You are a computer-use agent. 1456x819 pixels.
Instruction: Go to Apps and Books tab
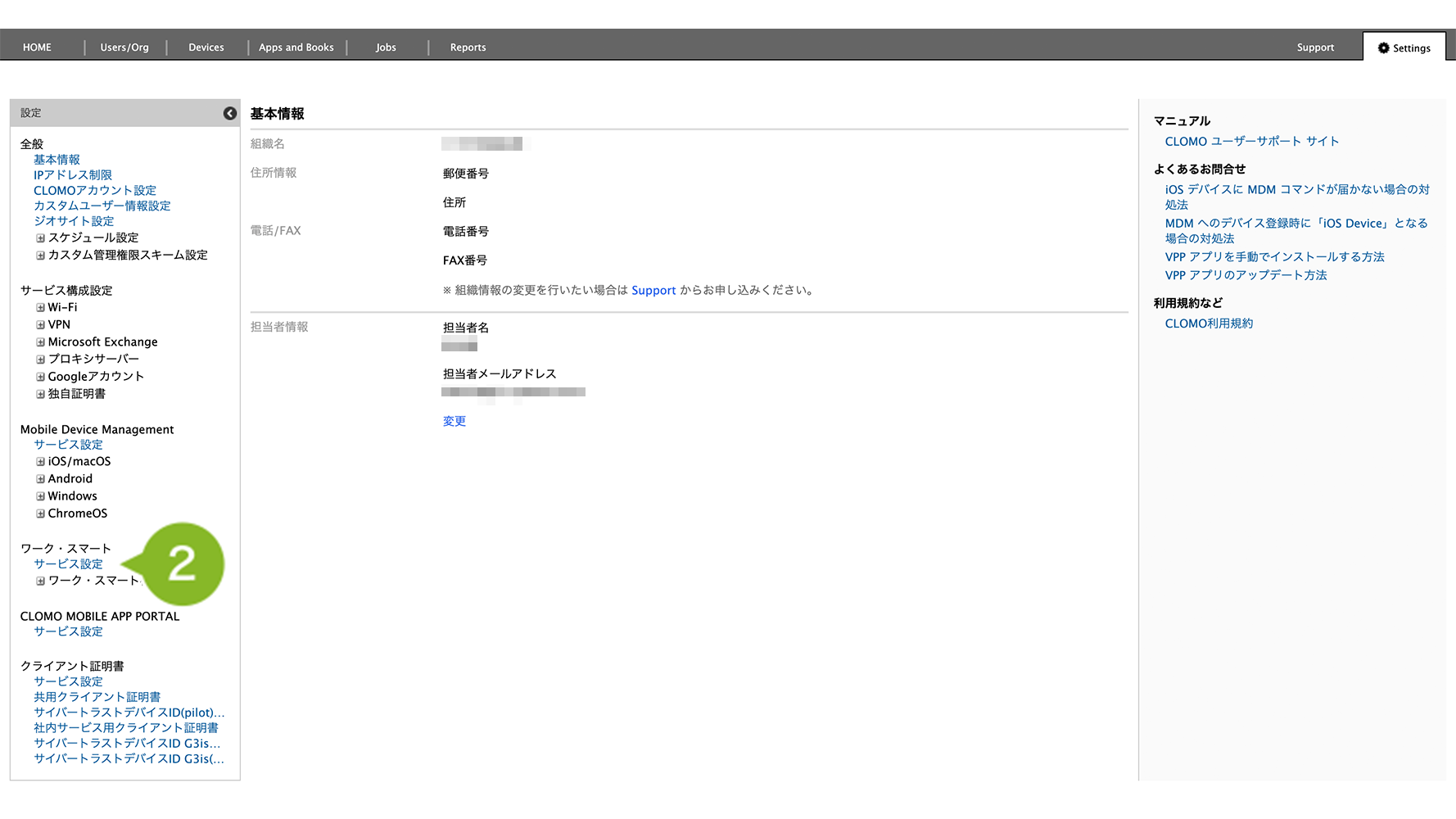296,48
